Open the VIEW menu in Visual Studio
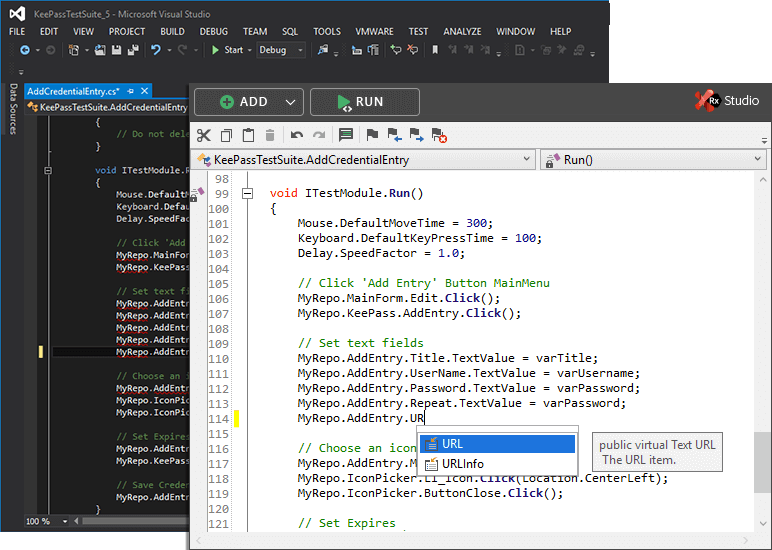Viewport: 772px width, 550px height. [x=83, y=32]
